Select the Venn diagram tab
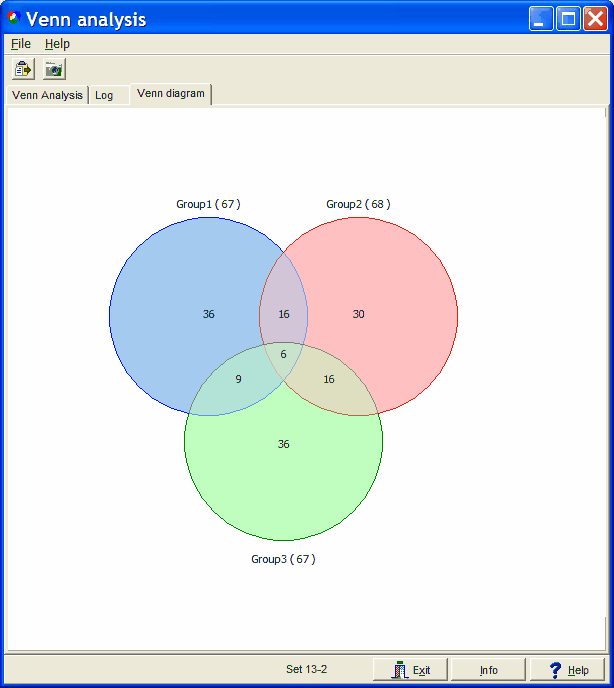The image size is (614, 688). coord(171,94)
